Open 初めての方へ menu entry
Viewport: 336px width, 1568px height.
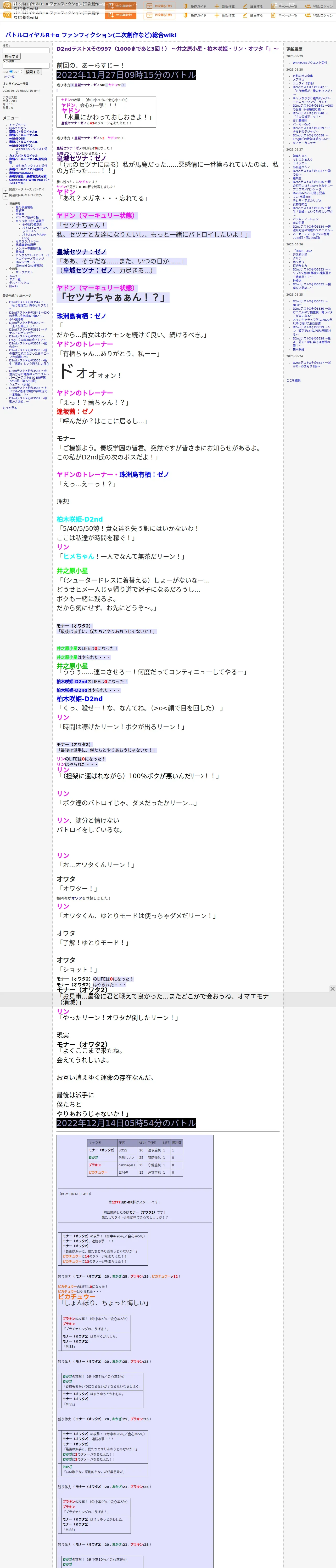coord(18,128)
